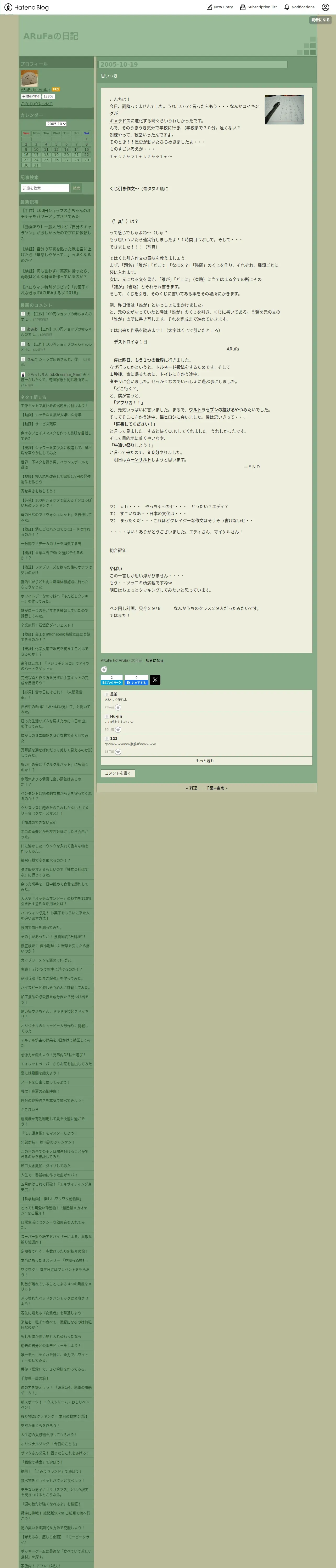
Task: Click commenter name Hu-jin
Action: (116, 716)
